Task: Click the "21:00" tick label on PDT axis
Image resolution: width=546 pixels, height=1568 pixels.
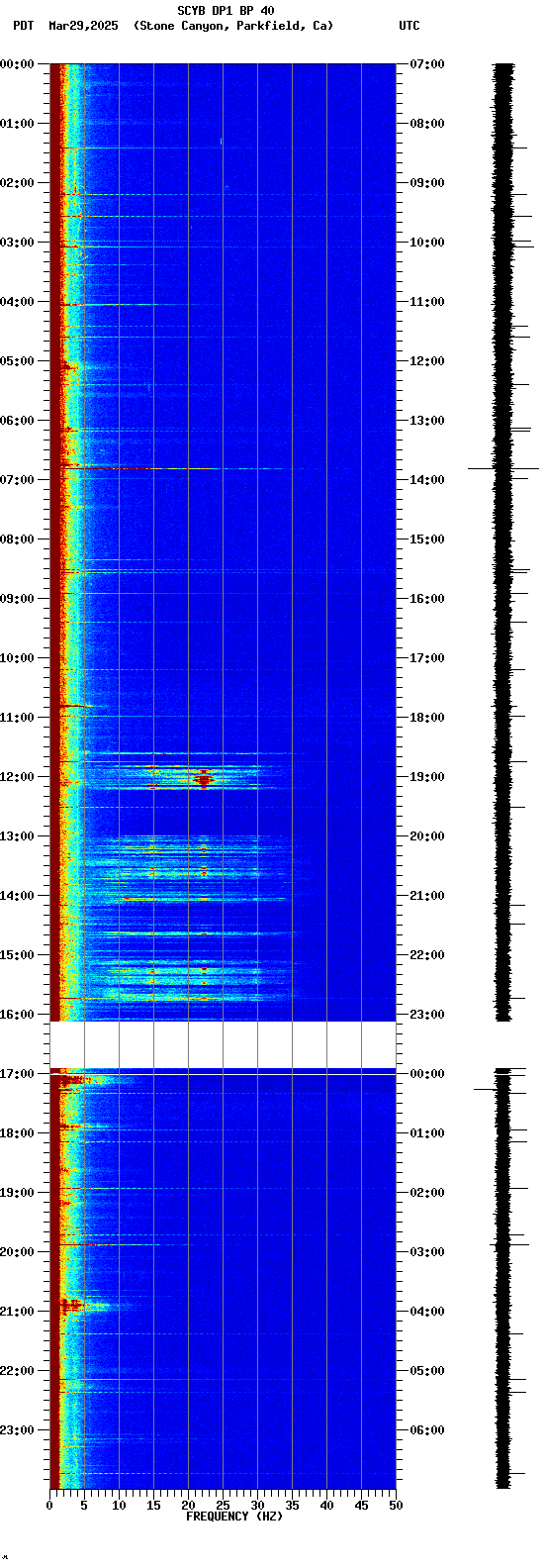Action: tap(17, 1312)
